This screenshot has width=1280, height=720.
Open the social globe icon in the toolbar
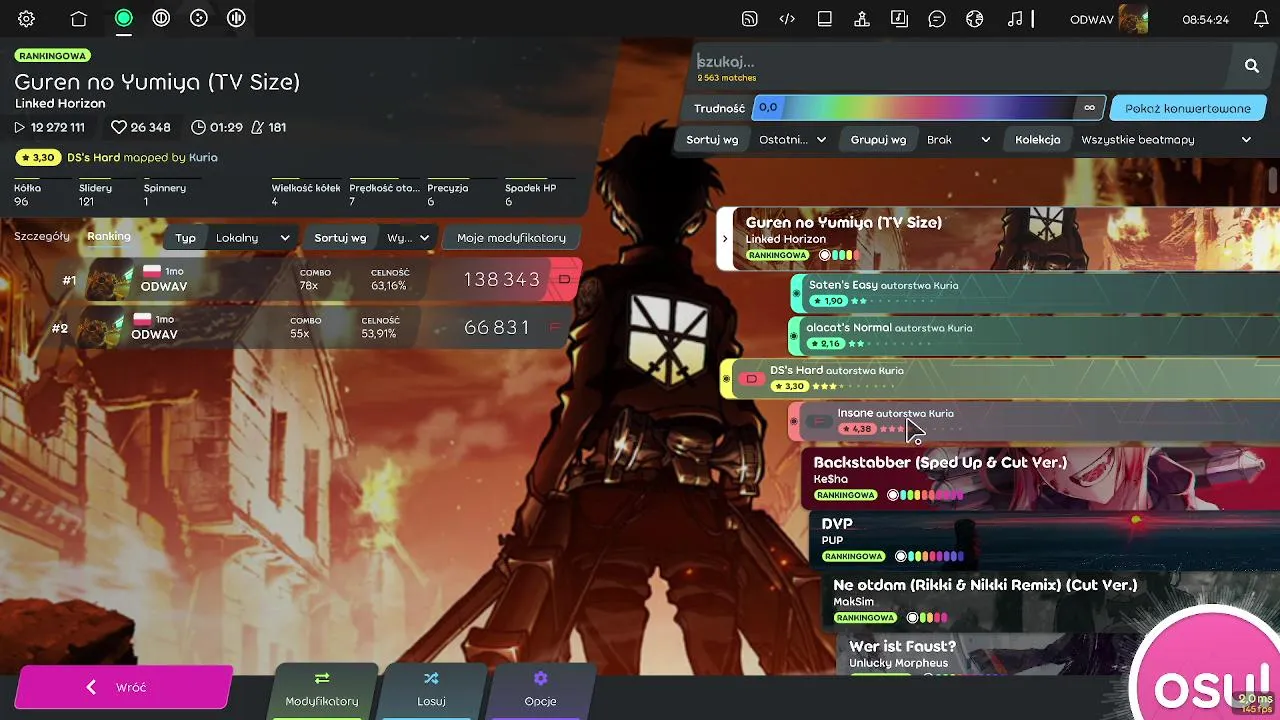point(975,19)
